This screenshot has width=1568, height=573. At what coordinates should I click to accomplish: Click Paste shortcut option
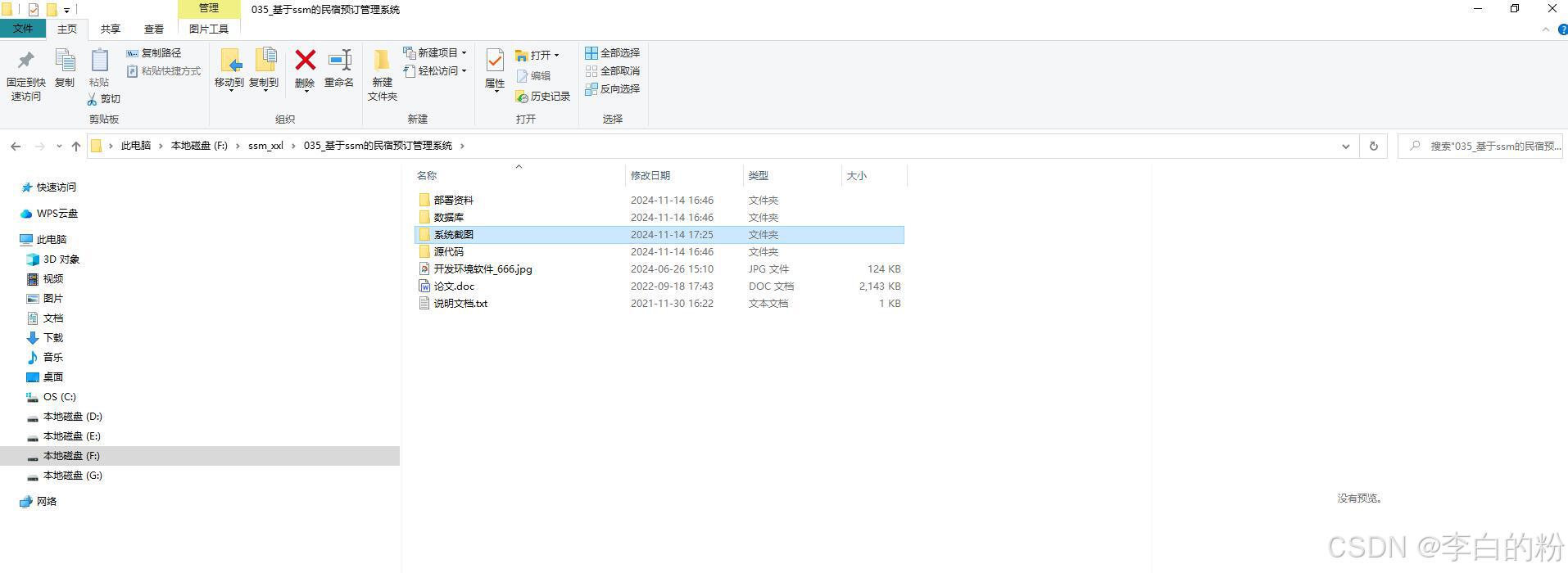pos(164,71)
